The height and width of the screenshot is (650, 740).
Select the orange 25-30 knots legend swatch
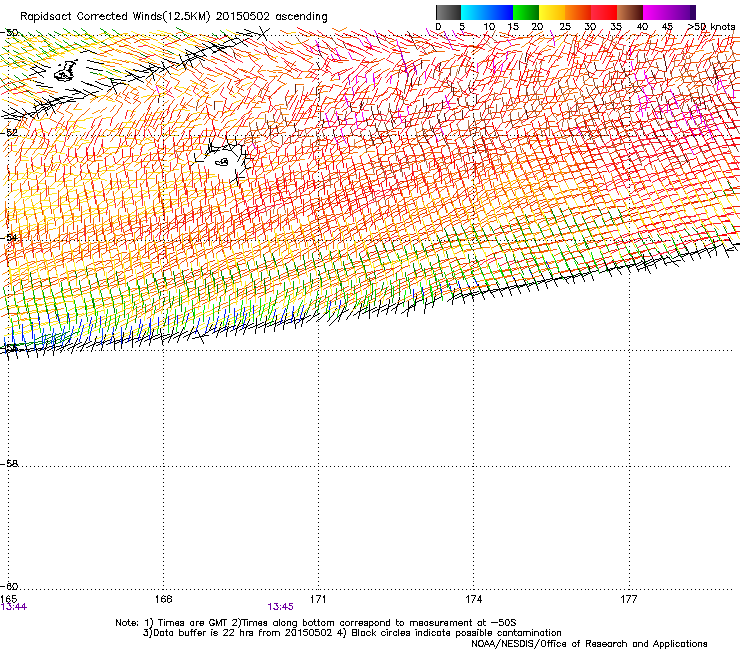point(578,12)
